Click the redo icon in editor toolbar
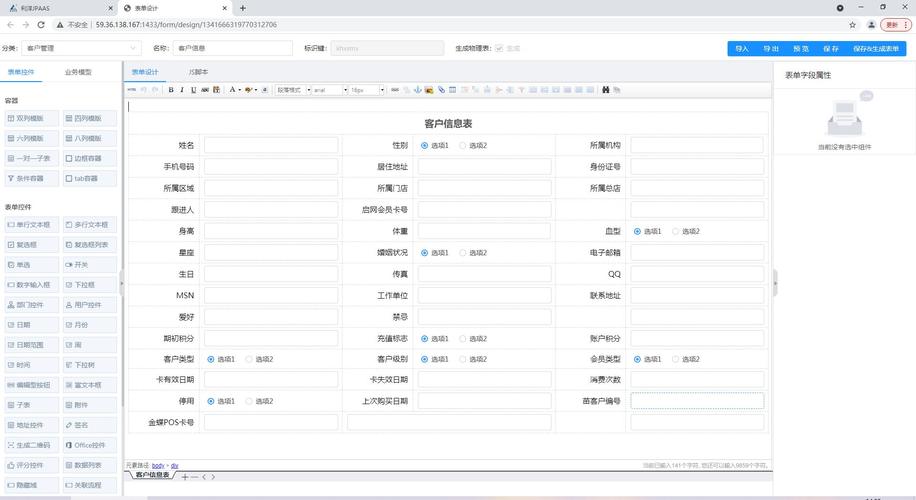The width and height of the screenshot is (916, 500). pos(155,89)
